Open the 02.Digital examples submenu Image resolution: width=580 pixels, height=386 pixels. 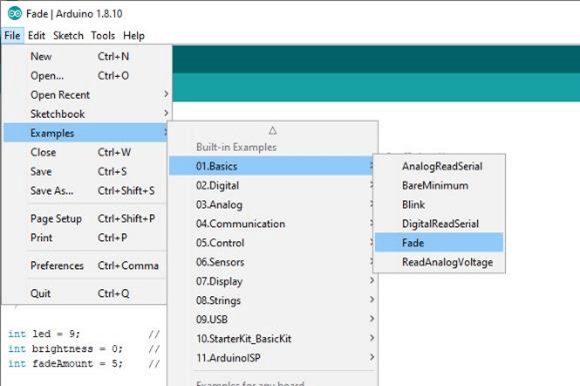[x=272, y=185]
